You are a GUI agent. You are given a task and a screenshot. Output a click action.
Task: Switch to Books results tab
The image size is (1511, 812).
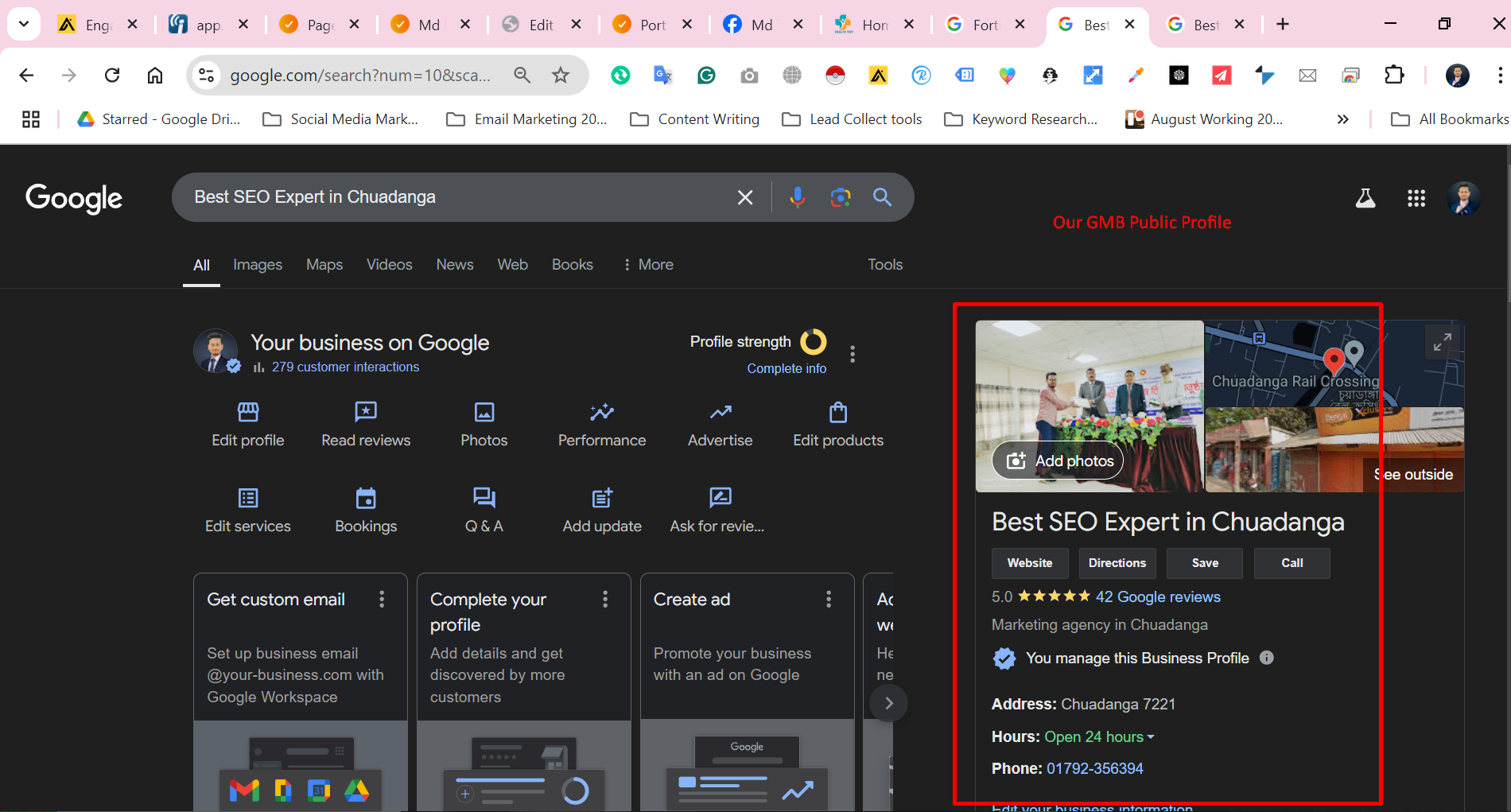[573, 265]
